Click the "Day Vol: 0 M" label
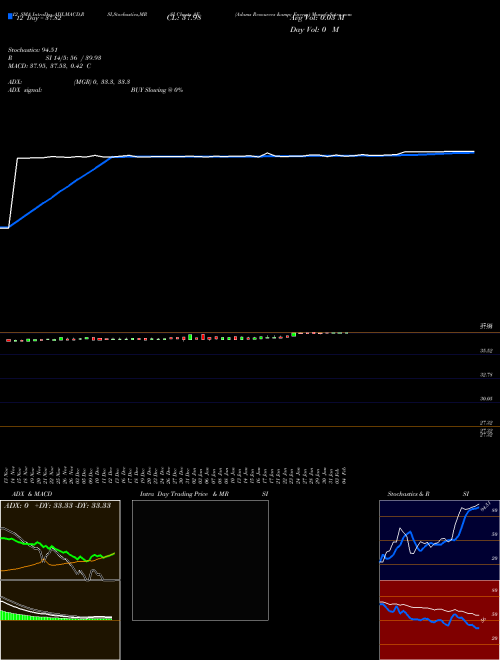 (314, 30)
